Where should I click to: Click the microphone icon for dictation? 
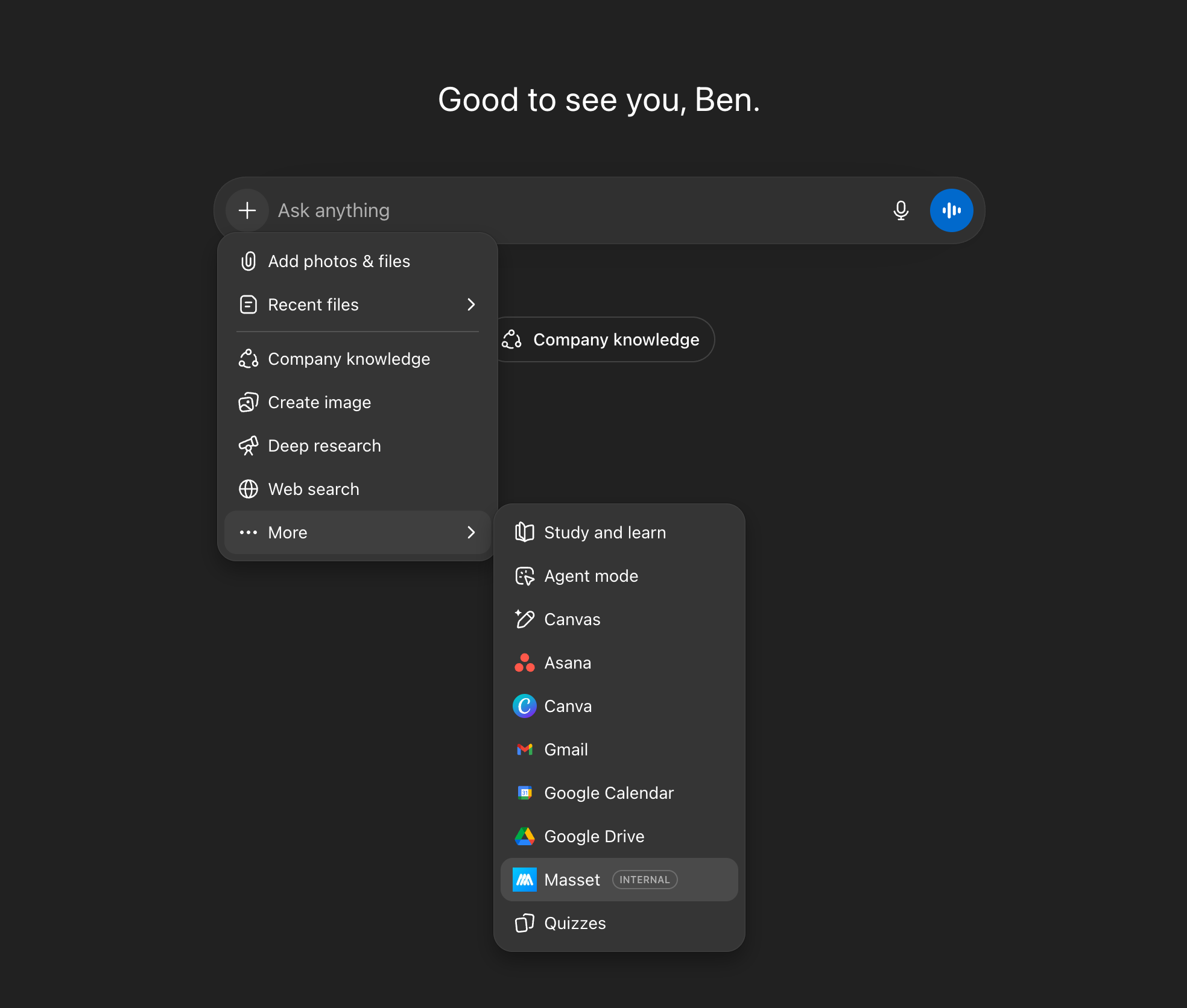tap(901, 210)
